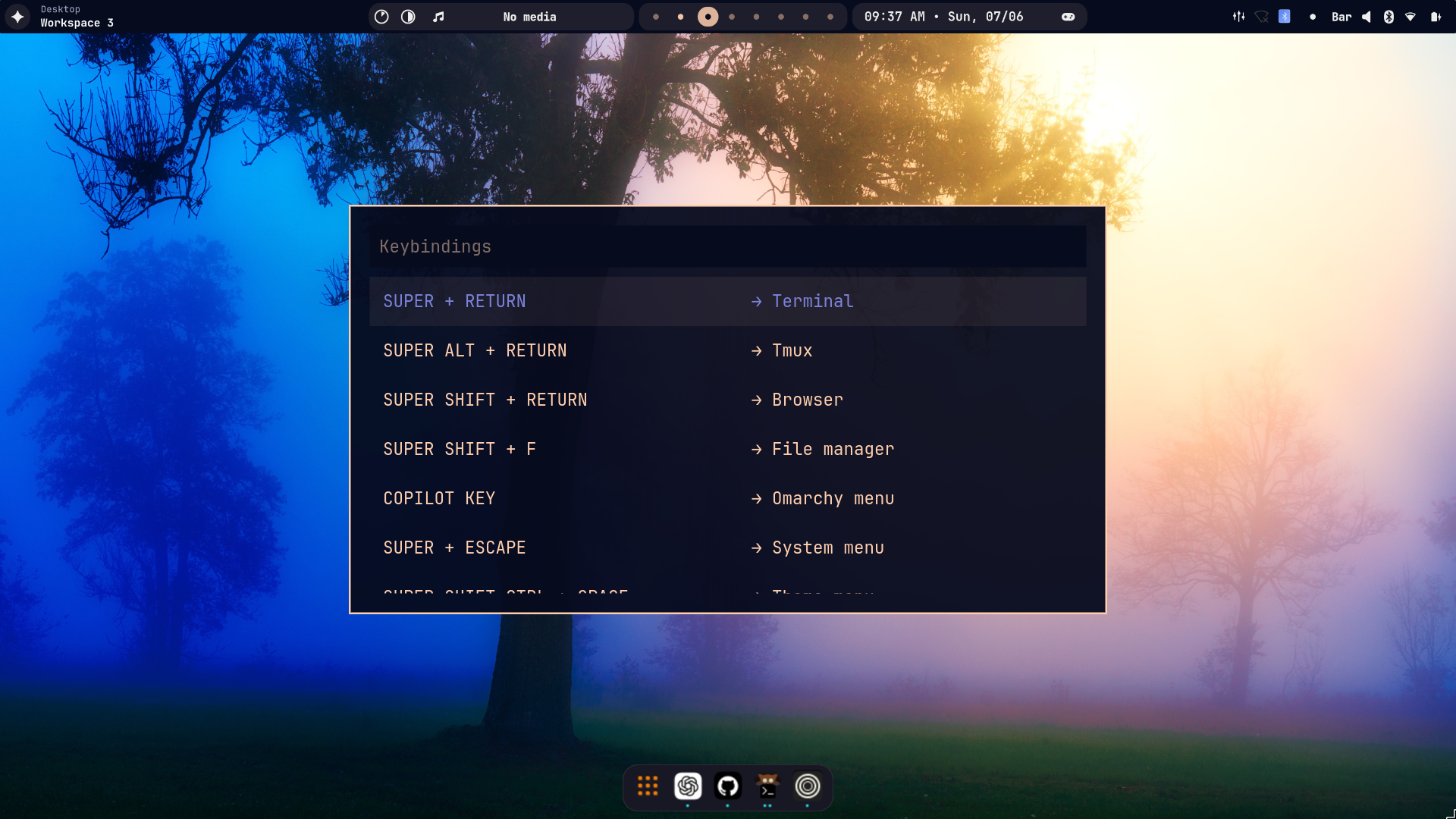Select the SUPER + RETURN Terminal row
This screenshot has width=1456, height=819.
[727, 301]
